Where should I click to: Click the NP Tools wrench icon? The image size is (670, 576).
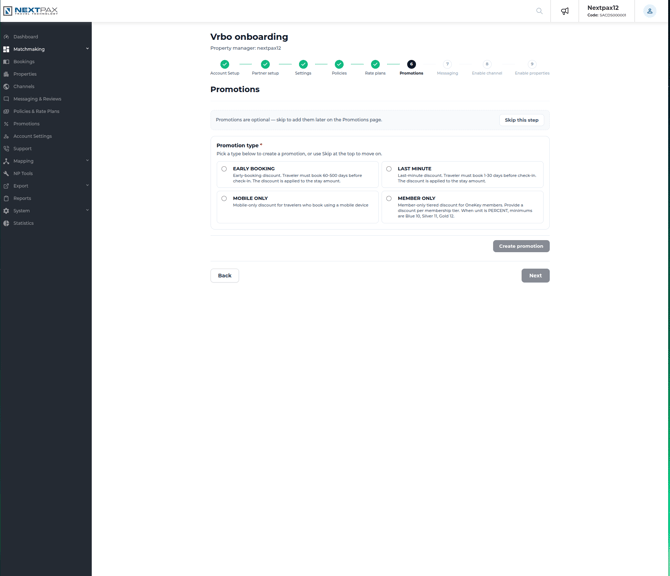coord(6,173)
